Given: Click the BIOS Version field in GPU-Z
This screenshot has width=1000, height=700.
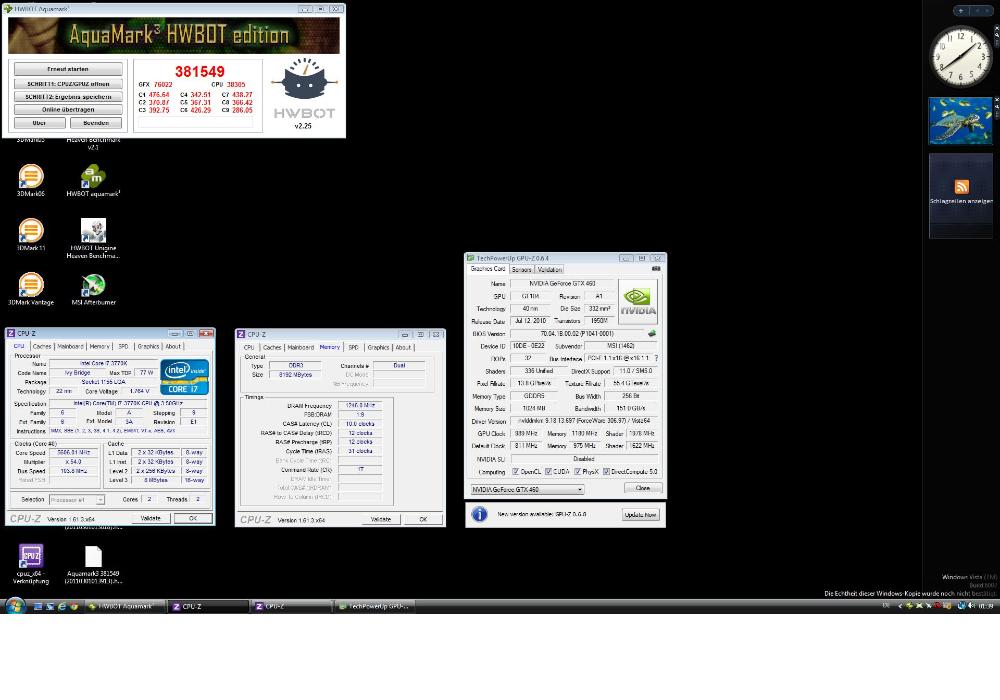Looking at the screenshot, I should (577, 333).
